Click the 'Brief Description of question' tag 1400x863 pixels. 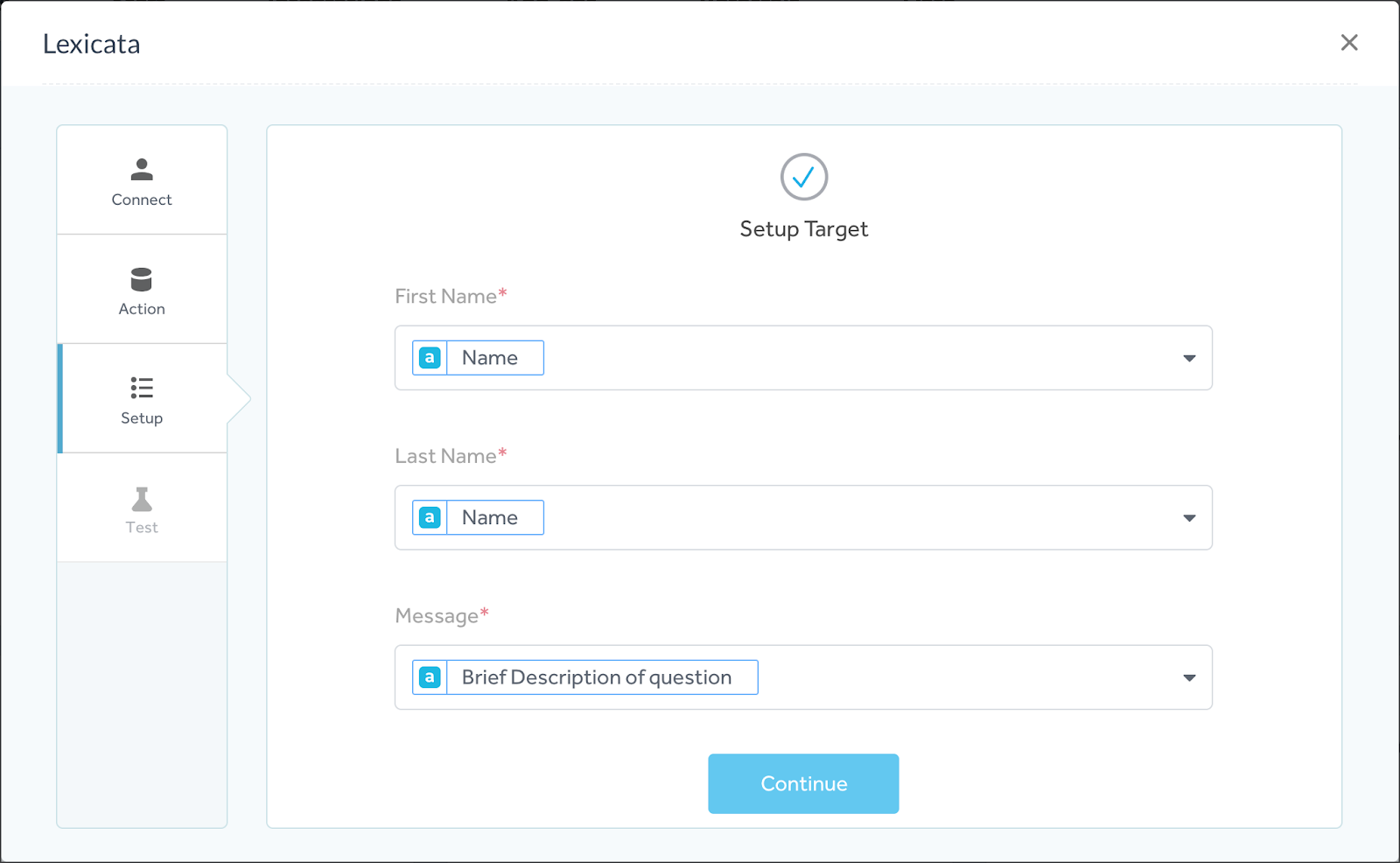pyautogui.click(x=585, y=677)
